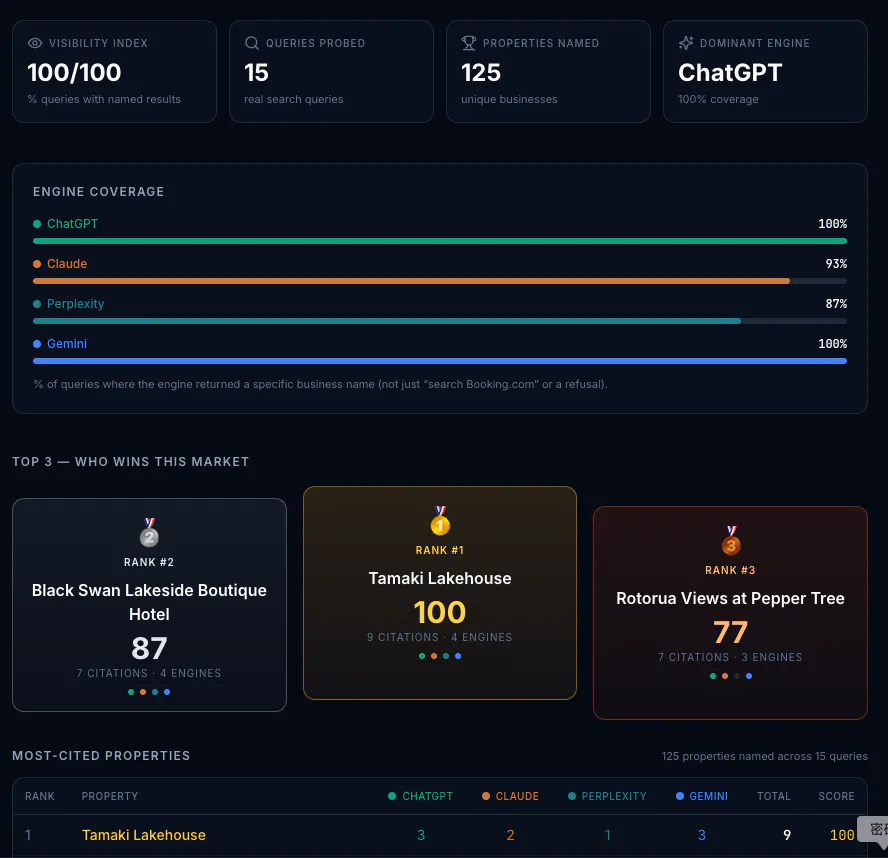Click the score 100 on Tamaki Lakehouse card
Screen dimensions: 888x858
click(x=440, y=612)
